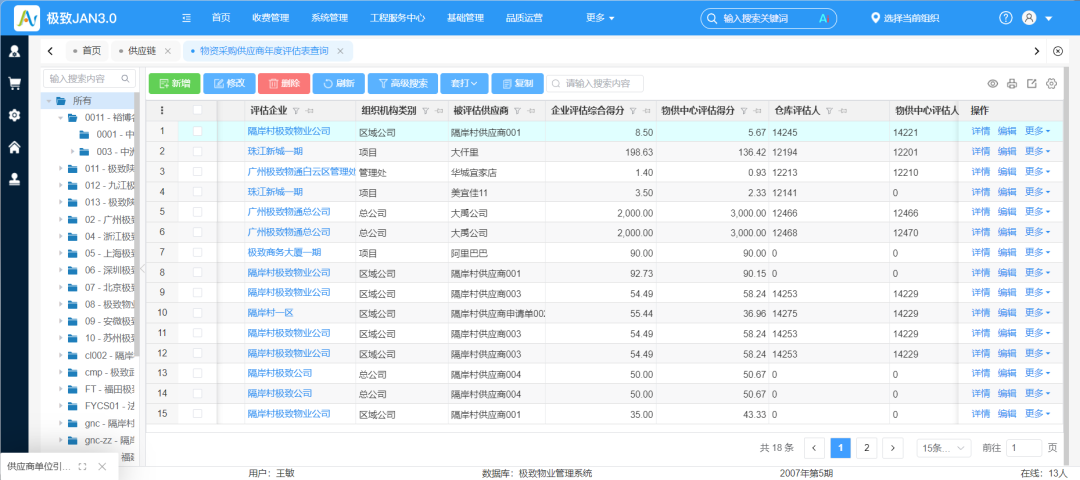
Task: Click filter icon on 评估企业 column
Action: pyautogui.click(x=296, y=110)
